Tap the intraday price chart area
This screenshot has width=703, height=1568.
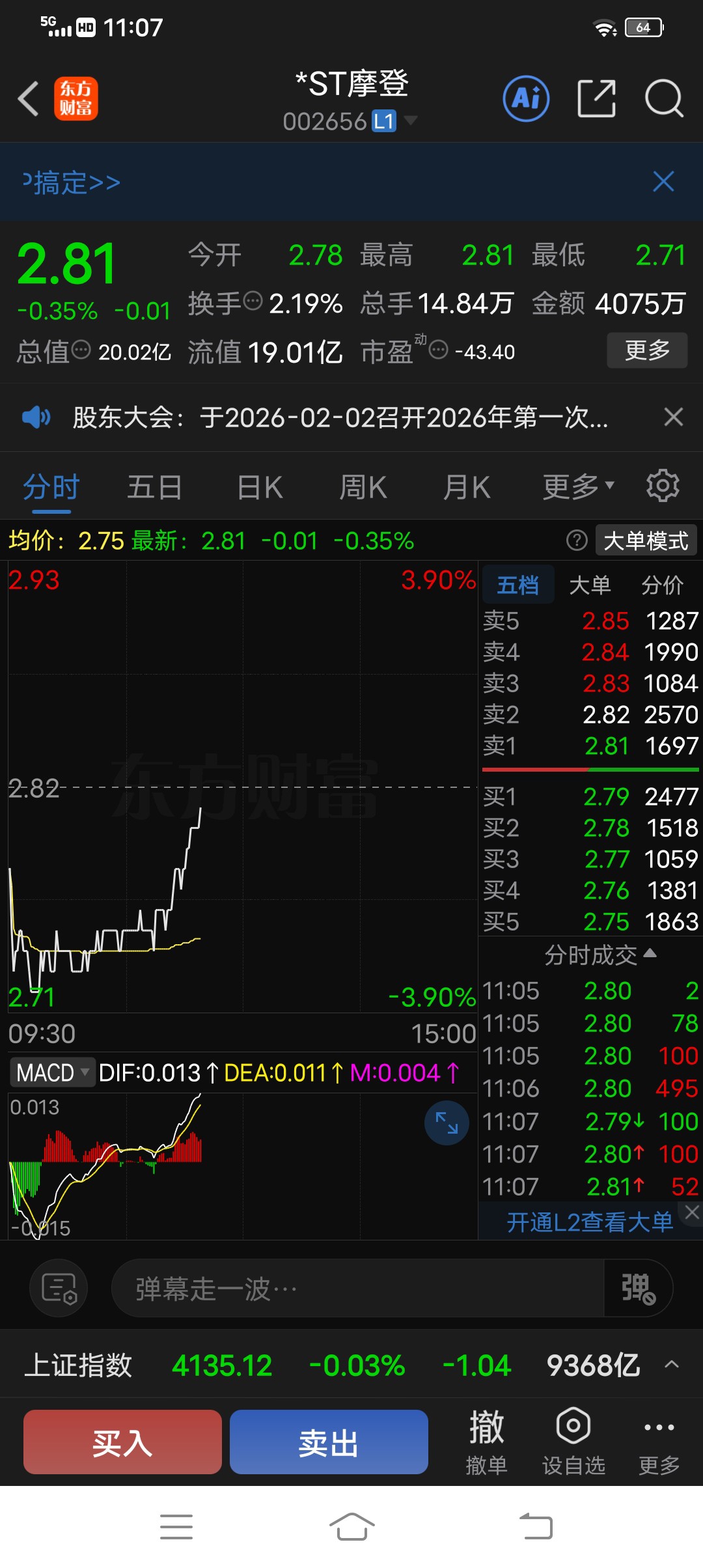242,787
